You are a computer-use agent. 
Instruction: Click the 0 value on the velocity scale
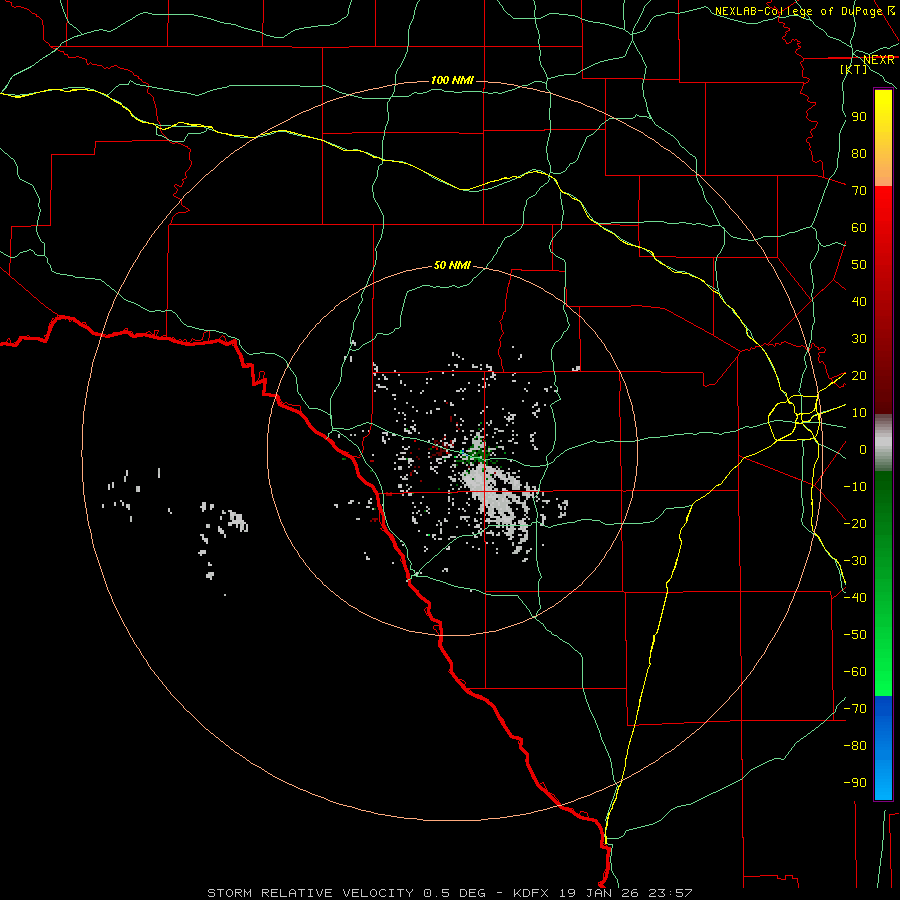(863, 449)
